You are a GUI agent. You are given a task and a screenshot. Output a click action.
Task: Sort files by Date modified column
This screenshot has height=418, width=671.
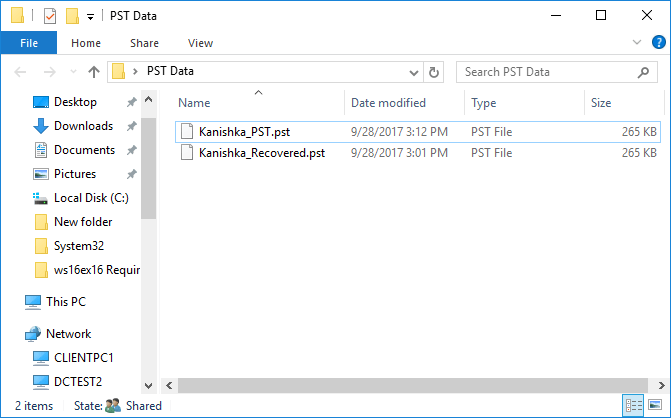pos(388,103)
